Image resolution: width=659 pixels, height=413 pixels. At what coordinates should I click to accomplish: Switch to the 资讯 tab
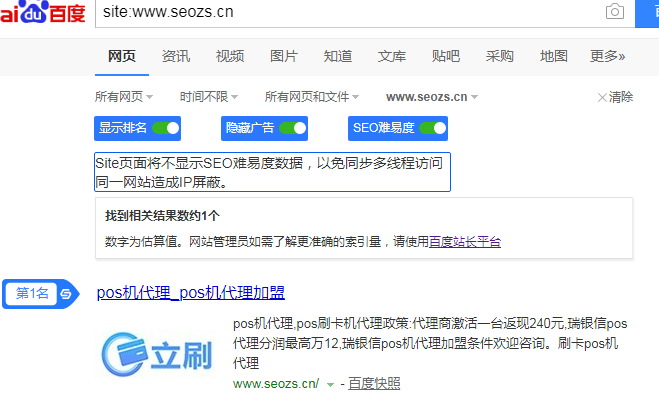point(176,56)
